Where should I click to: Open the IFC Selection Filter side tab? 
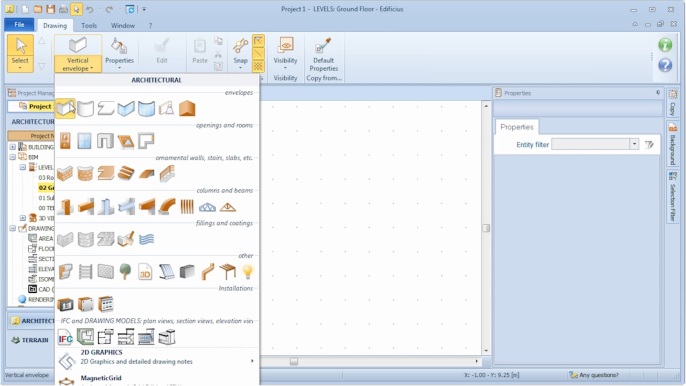[x=672, y=197]
